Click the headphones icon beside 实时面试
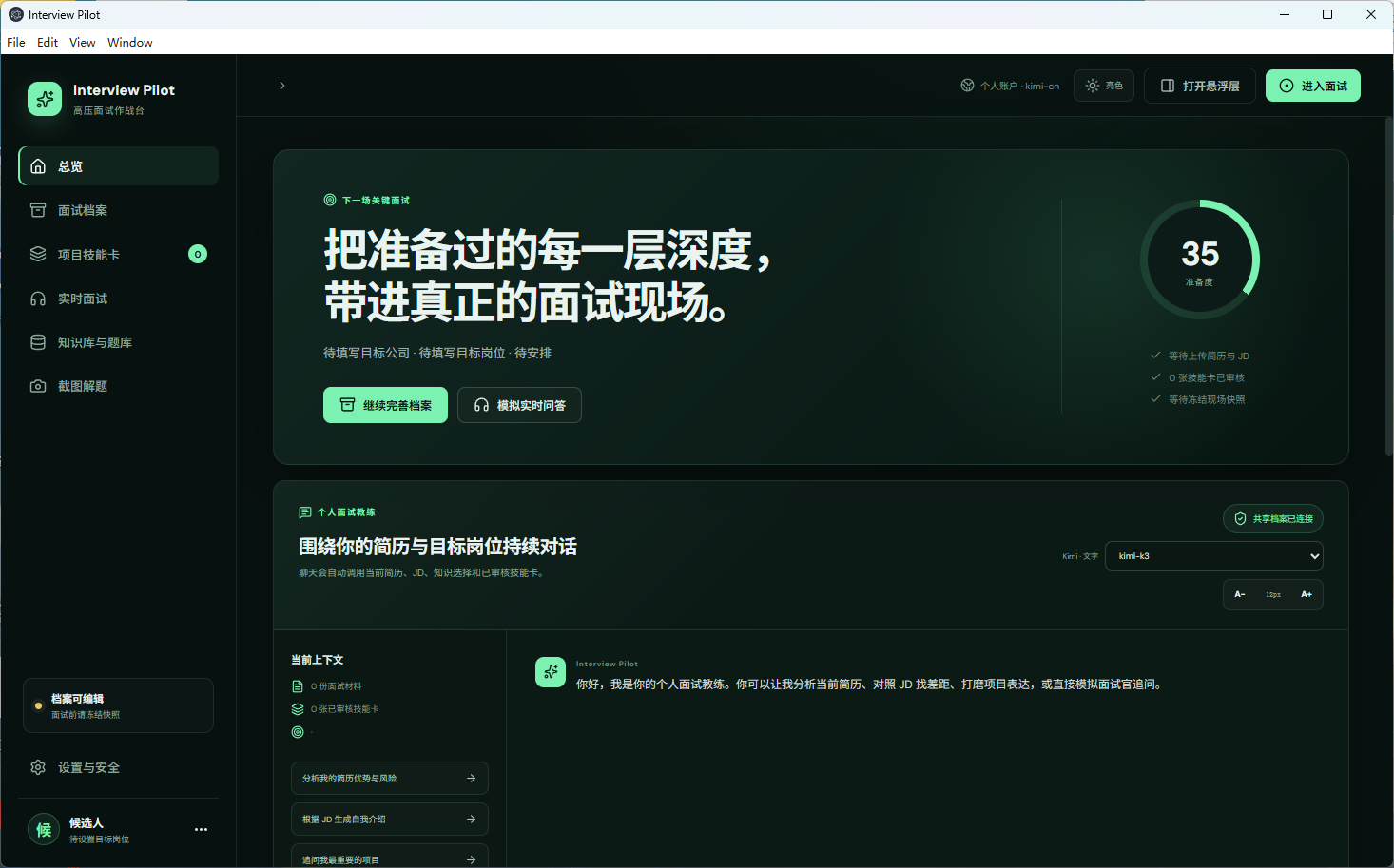 [38, 299]
